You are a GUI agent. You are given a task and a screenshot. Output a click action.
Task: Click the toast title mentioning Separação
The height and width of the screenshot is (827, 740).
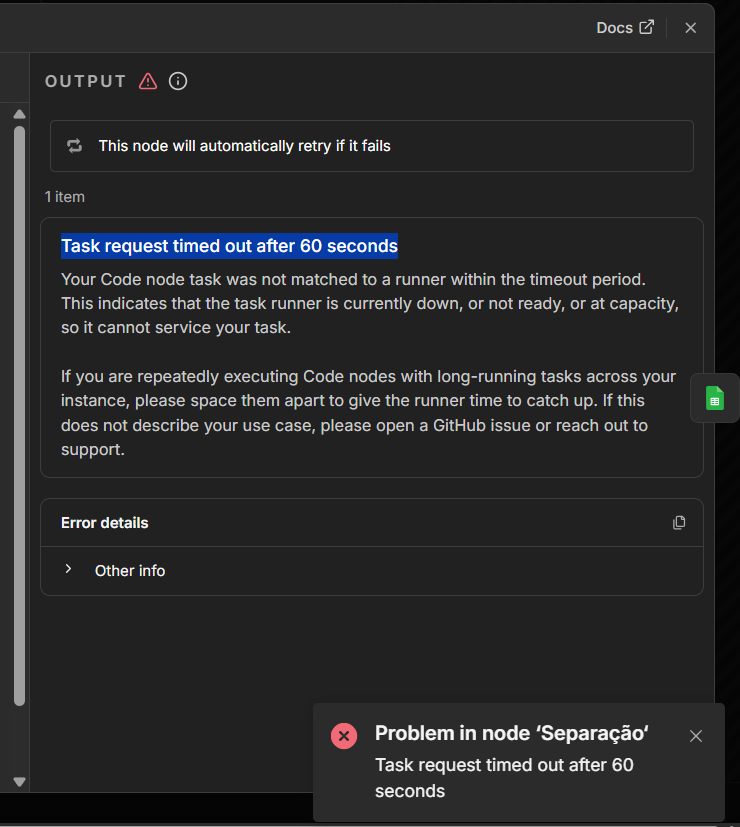512,733
